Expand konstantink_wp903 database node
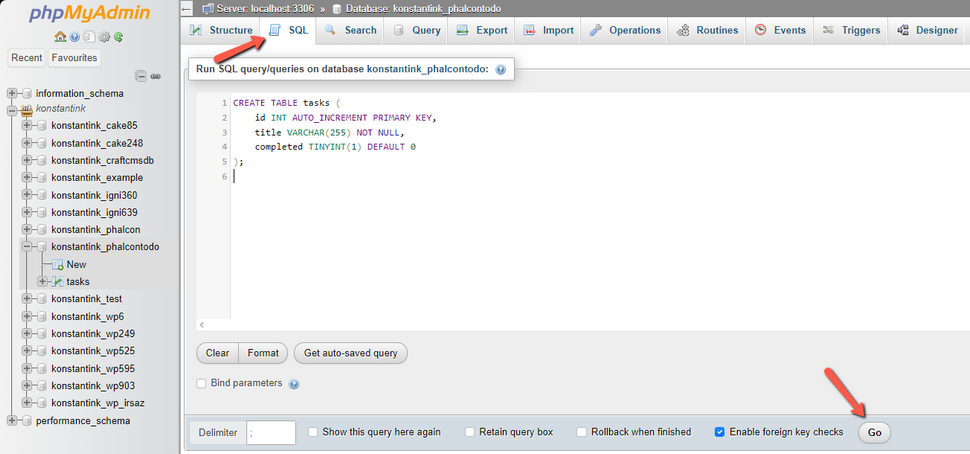This screenshot has width=970, height=454. click(27, 385)
